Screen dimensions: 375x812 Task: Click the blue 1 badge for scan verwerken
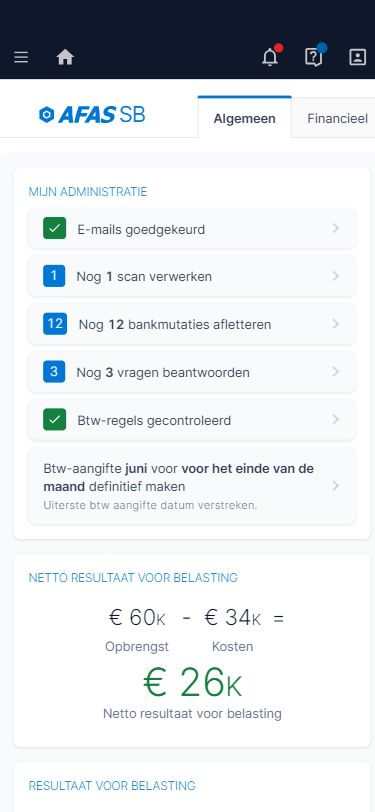pyautogui.click(x=54, y=276)
